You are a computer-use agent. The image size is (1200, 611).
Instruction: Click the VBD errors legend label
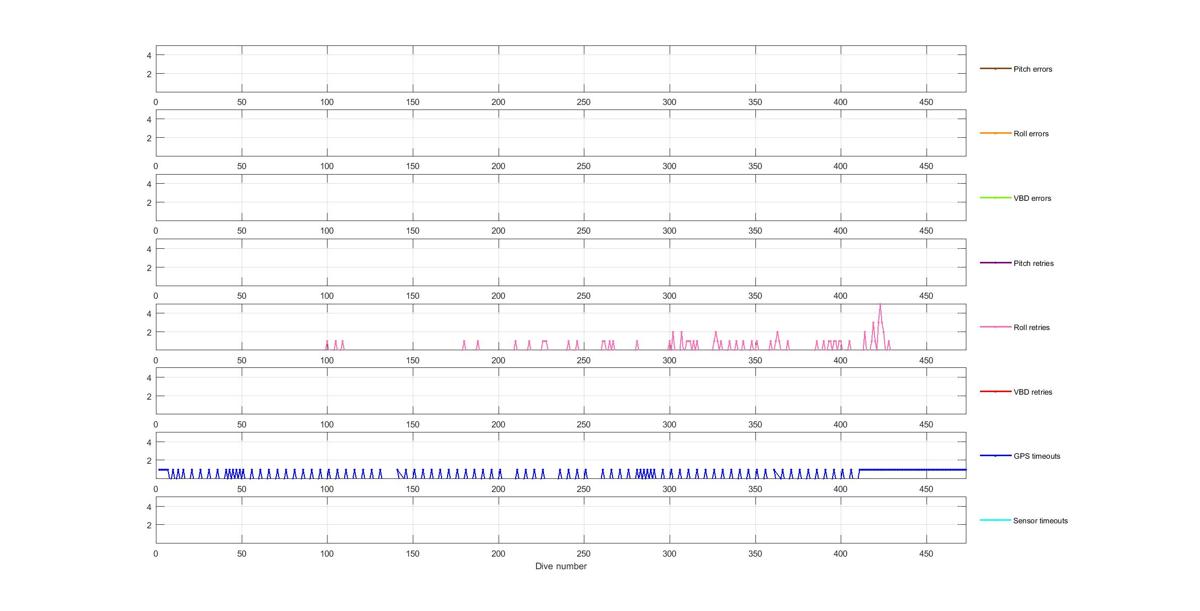coord(1032,198)
